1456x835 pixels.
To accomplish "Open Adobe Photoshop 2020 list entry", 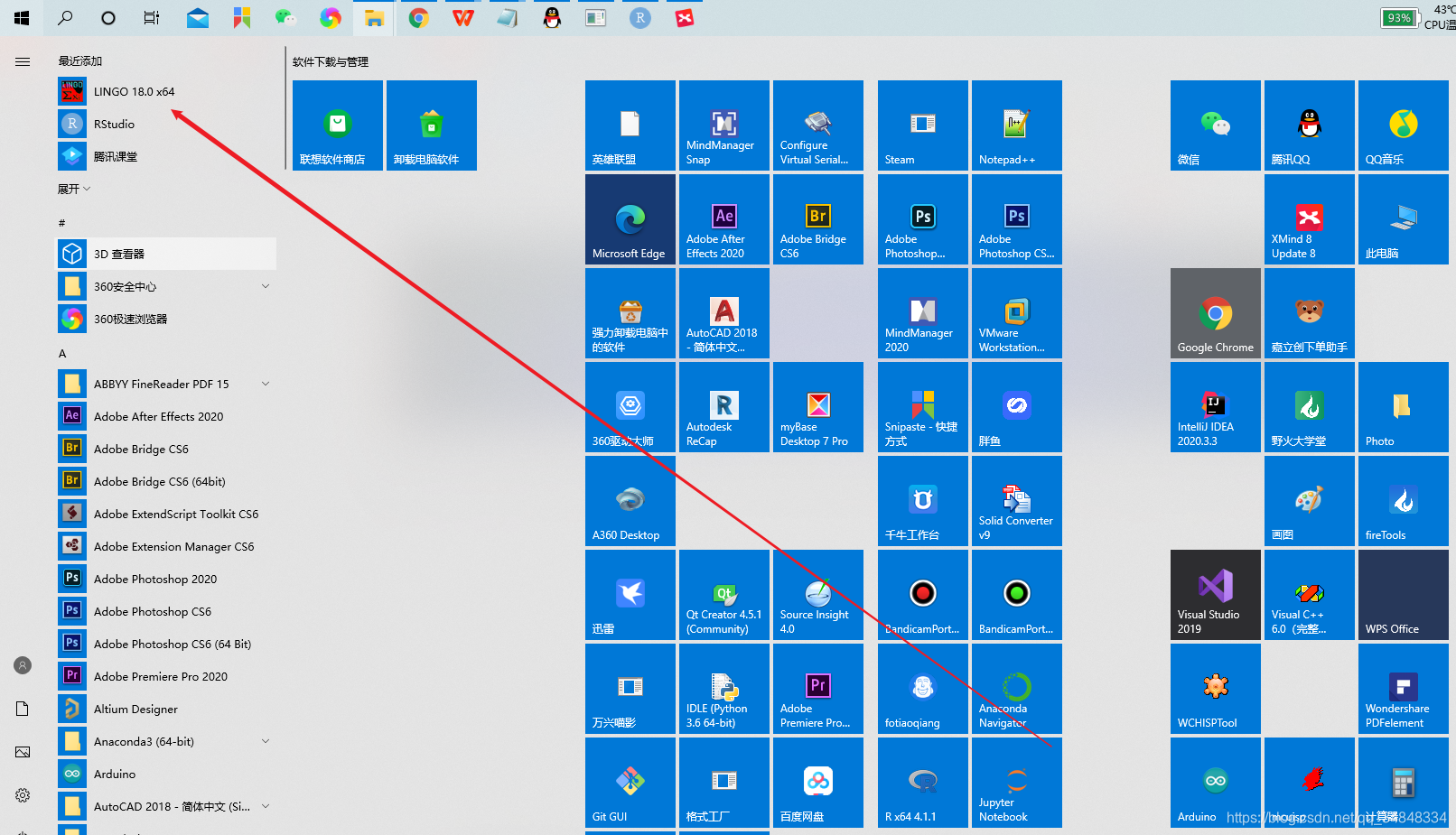I will [x=167, y=579].
